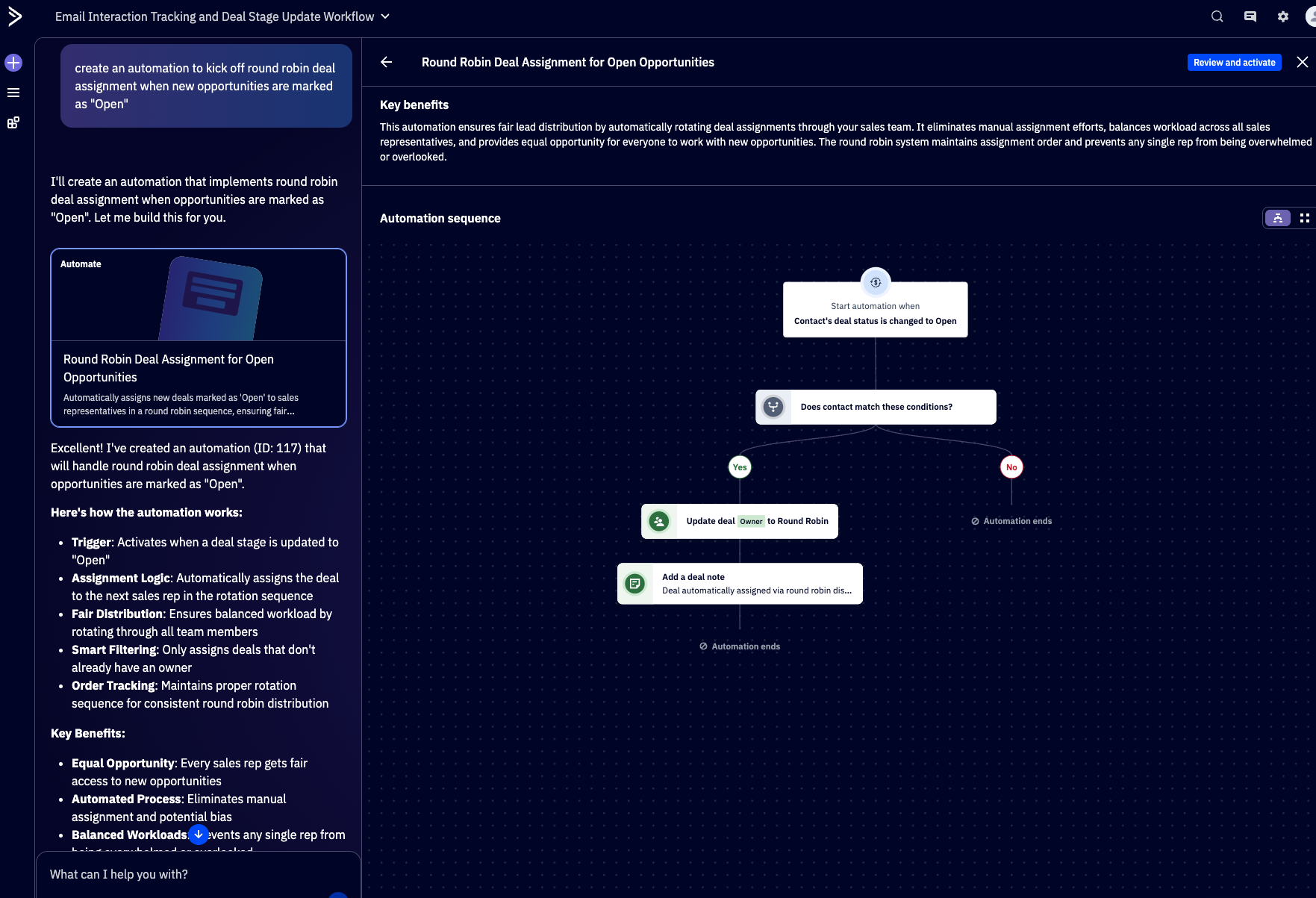The image size is (1316, 898).
Task: Select the Update deal Owner step
Action: (x=740, y=521)
